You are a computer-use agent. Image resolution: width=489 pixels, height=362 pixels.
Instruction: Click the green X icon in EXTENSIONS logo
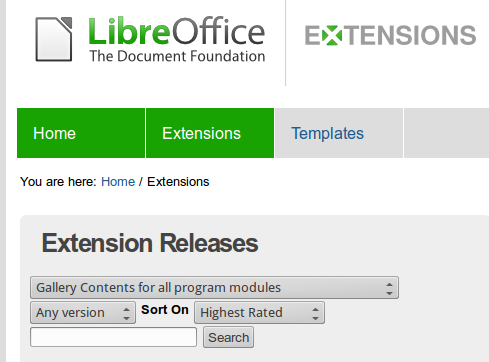click(x=332, y=35)
